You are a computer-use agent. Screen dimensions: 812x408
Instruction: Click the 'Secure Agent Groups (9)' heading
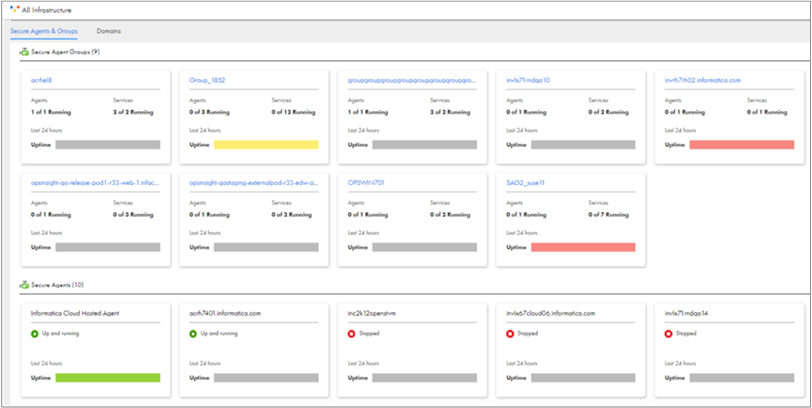click(66, 52)
